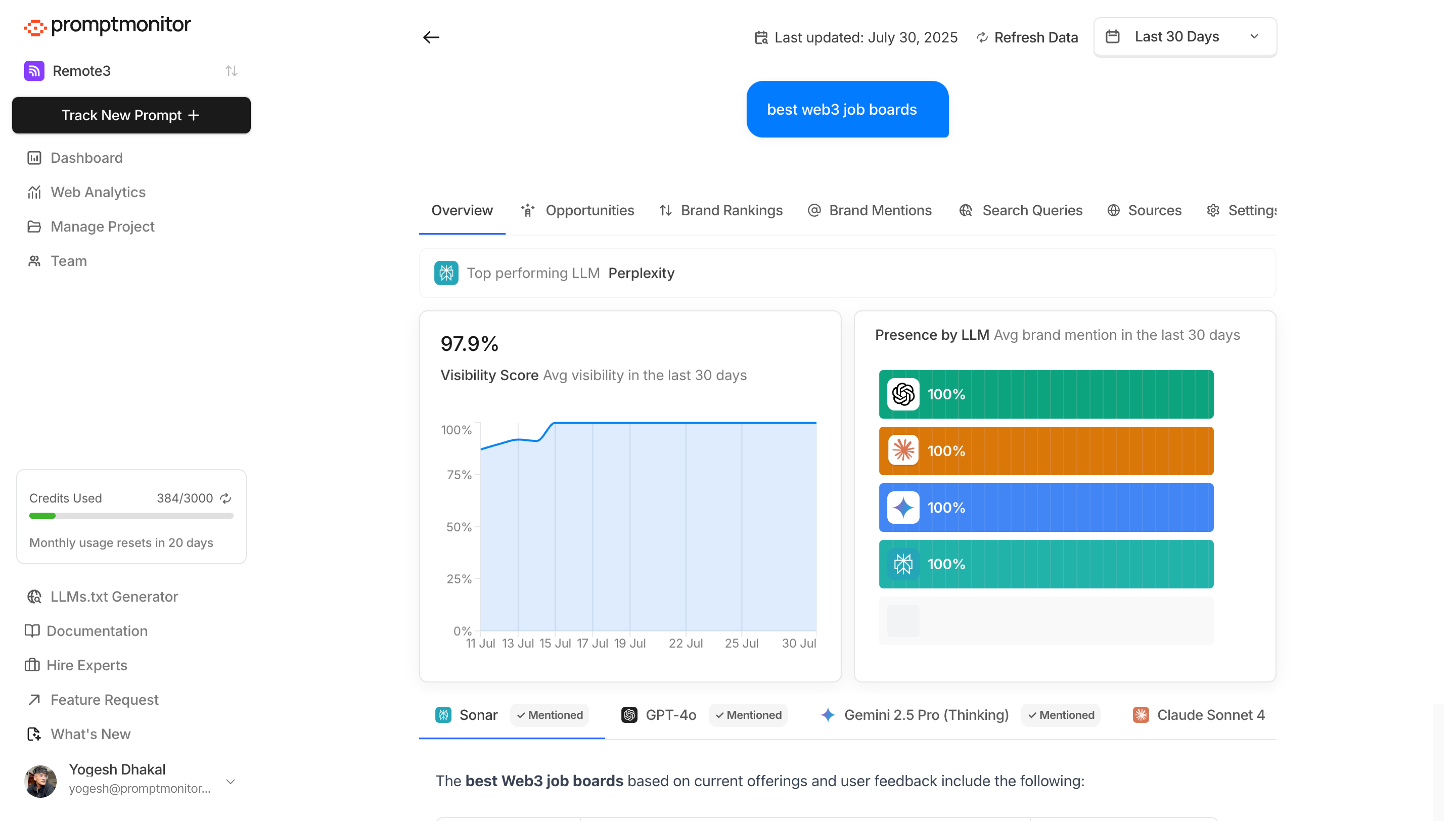Open the Last 30 Days dropdown
The width and height of the screenshot is (1456, 821).
tap(1185, 36)
